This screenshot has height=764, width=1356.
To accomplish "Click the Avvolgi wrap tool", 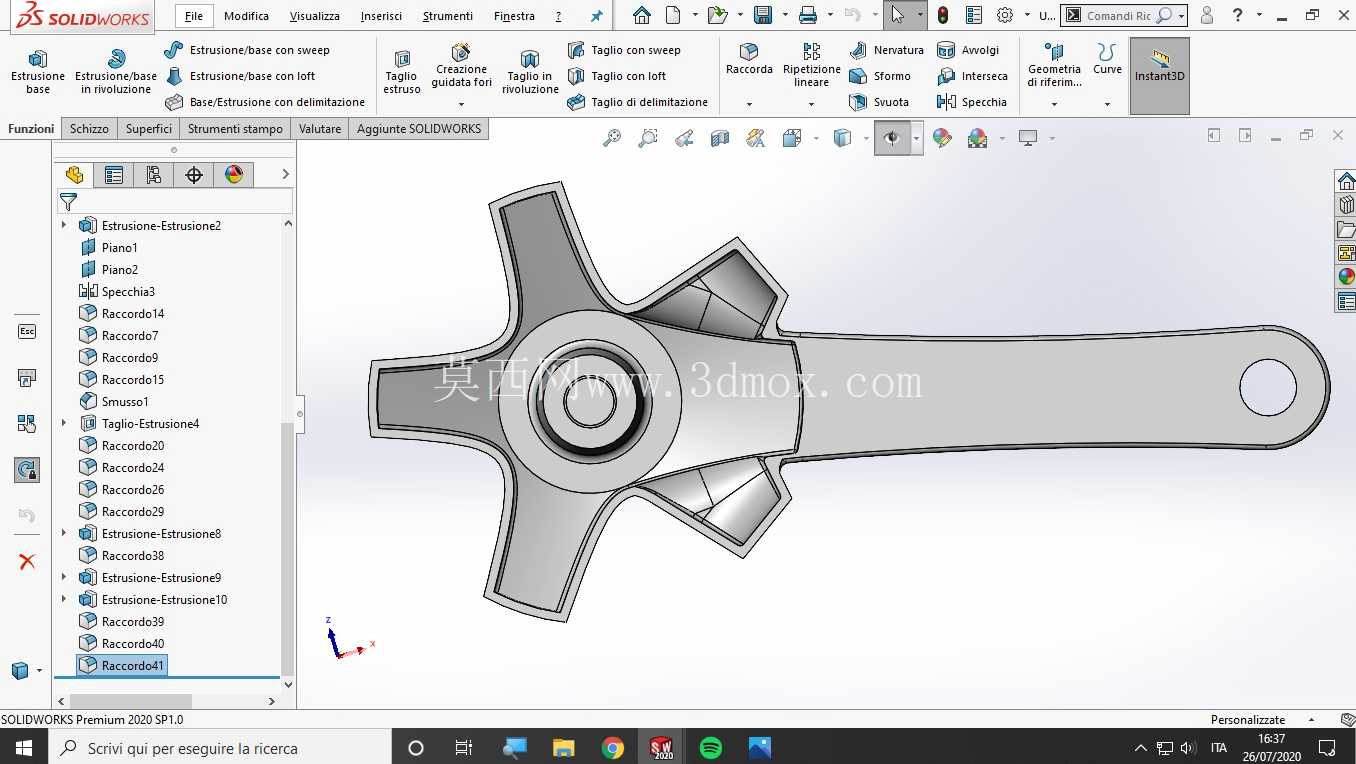I will (x=968, y=50).
